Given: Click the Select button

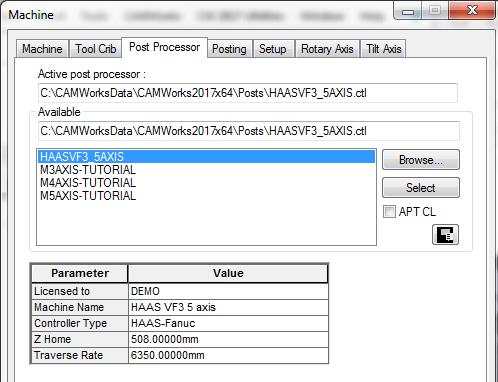Looking at the screenshot, I should [x=421, y=188].
